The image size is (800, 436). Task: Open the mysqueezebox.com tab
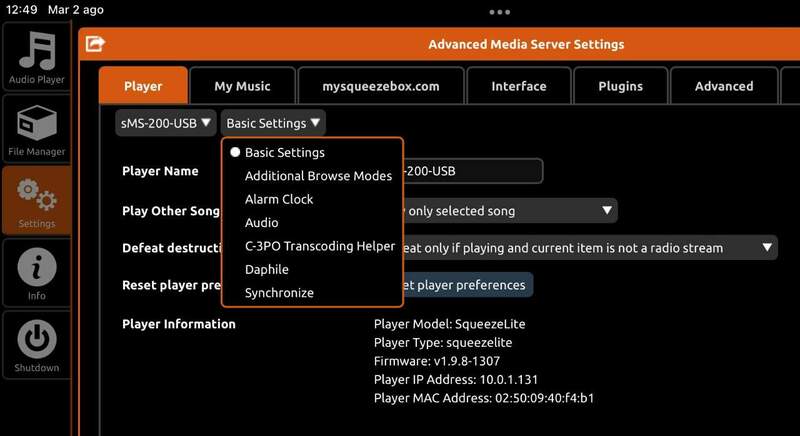click(x=381, y=86)
